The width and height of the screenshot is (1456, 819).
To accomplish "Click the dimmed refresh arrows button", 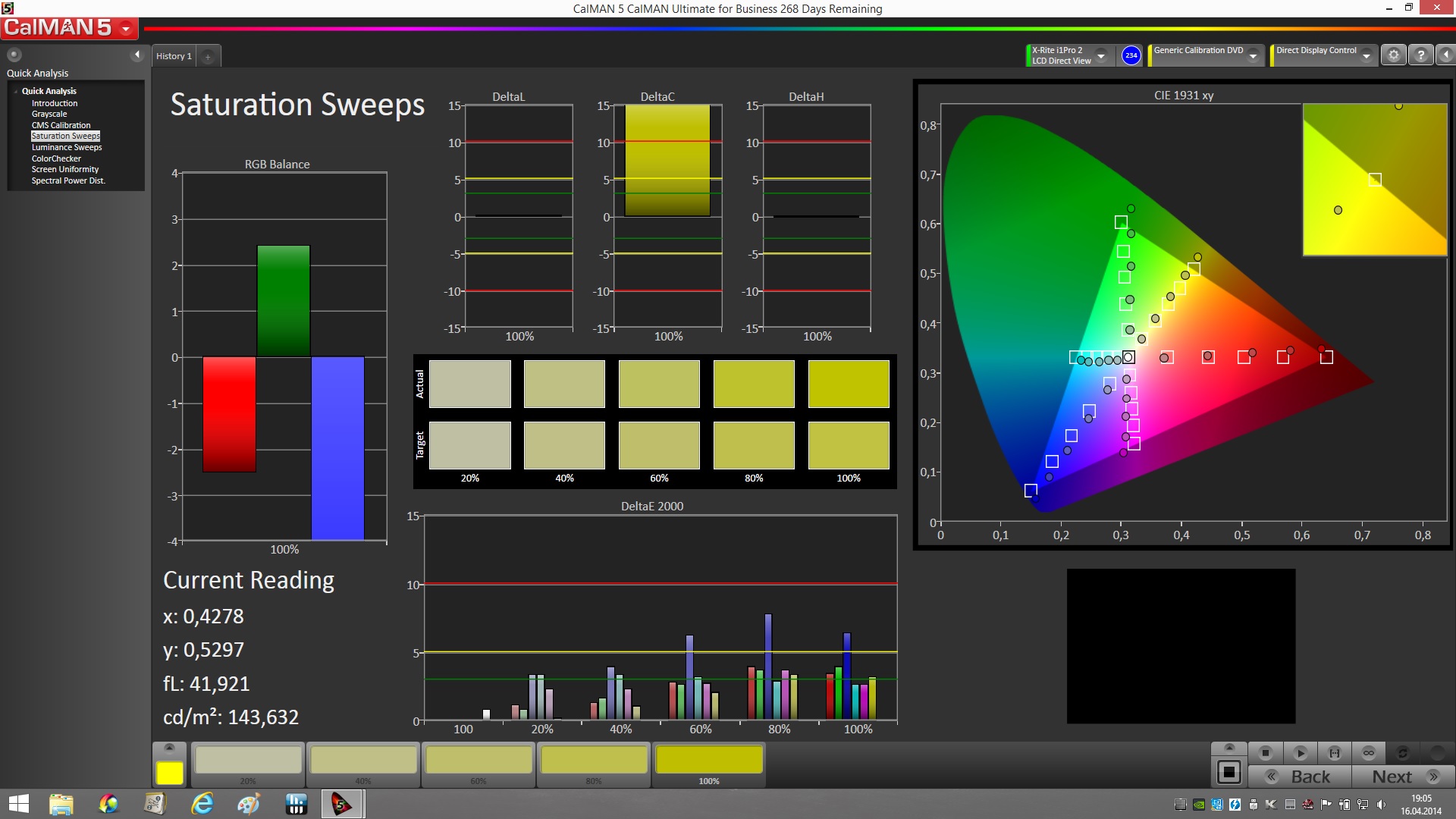I will pyautogui.click(x=1403, y=753).
